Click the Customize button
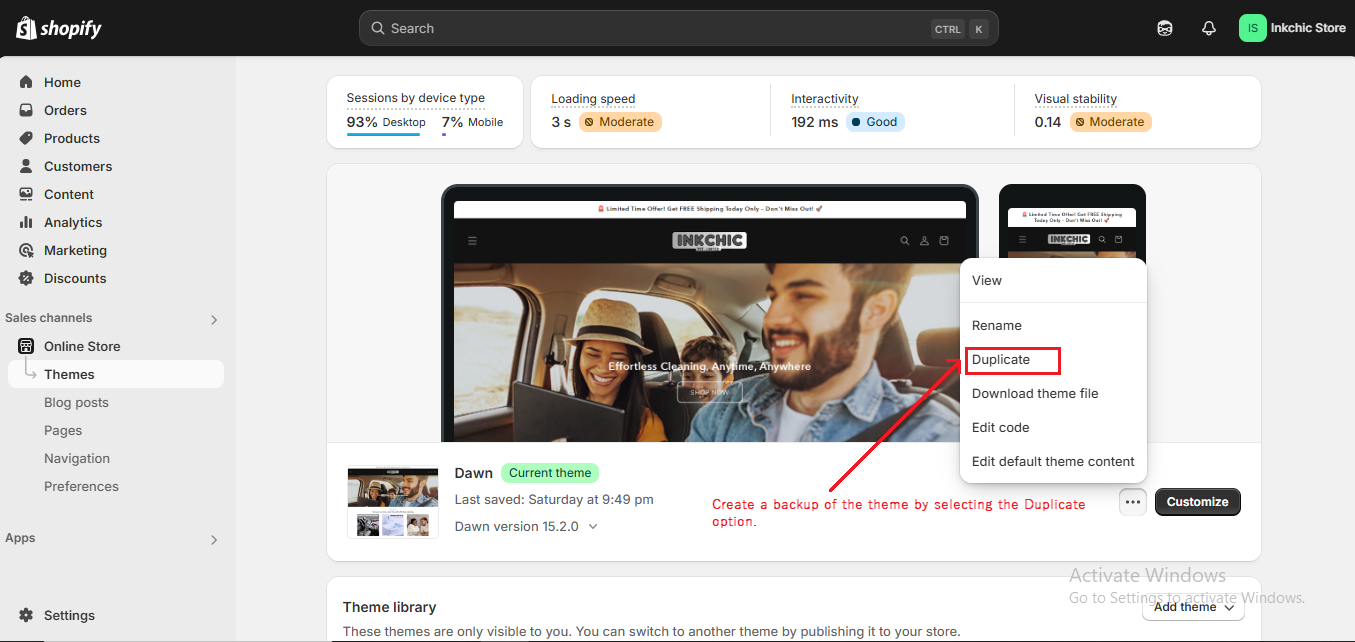The width and height of the screenshot is (1355, 642). click(1197, 502)
